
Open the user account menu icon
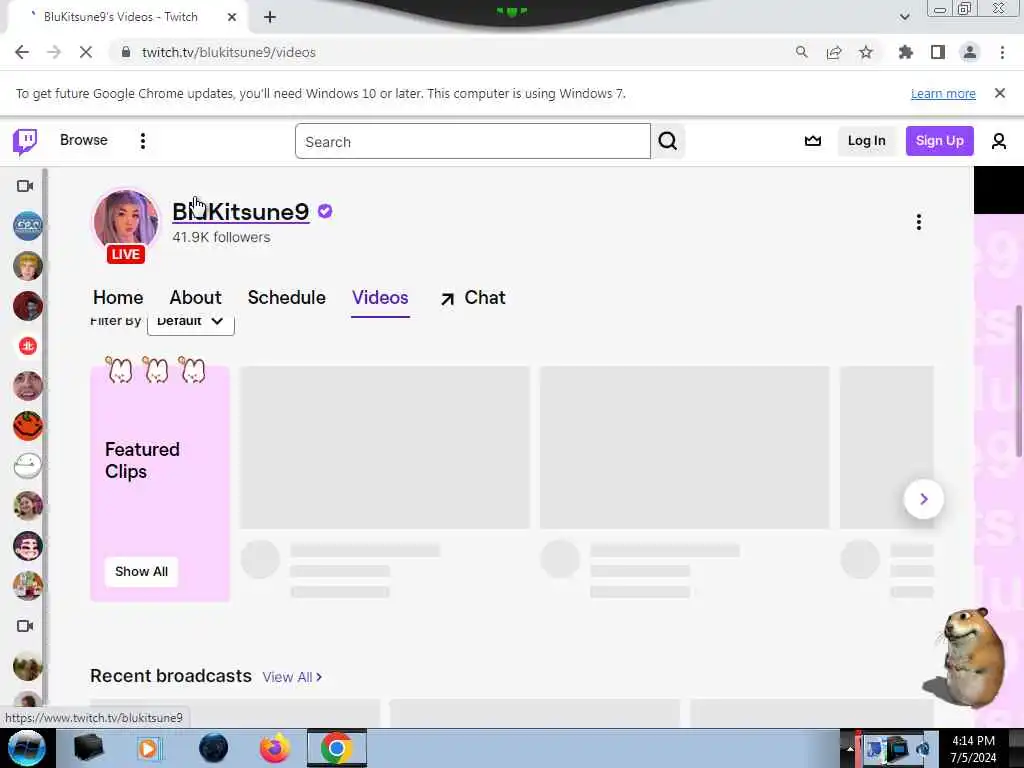pos(999,141)
